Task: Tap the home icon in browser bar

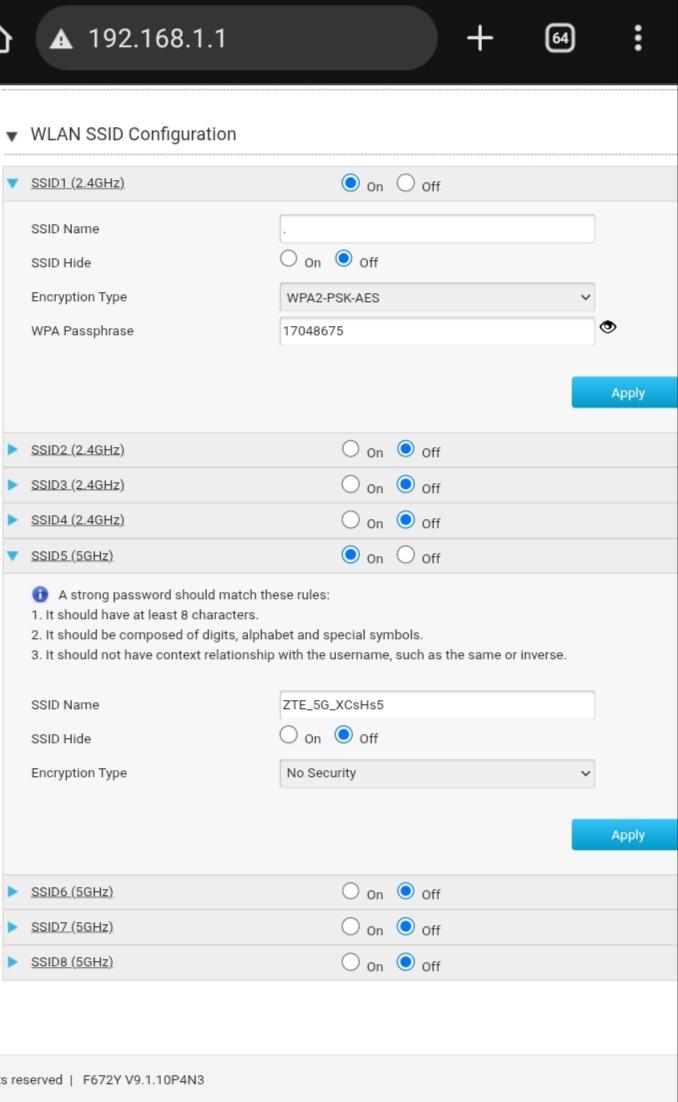Action: tap(6, 38)
